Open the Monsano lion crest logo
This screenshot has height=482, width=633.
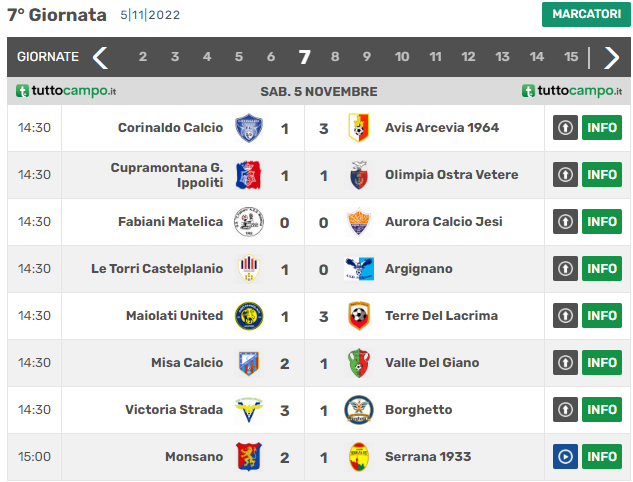tap(249, 457)
